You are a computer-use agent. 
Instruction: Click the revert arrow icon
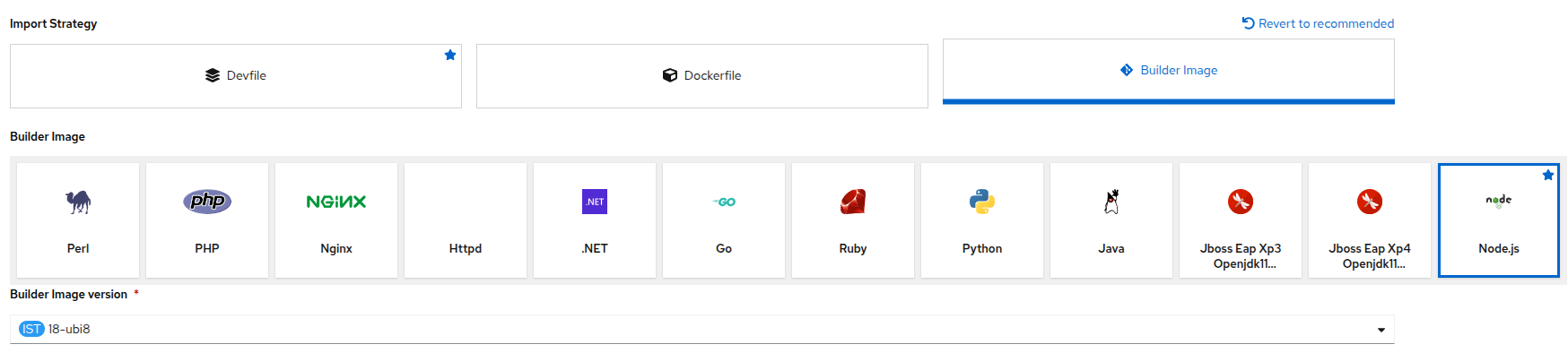(1248, 23)
